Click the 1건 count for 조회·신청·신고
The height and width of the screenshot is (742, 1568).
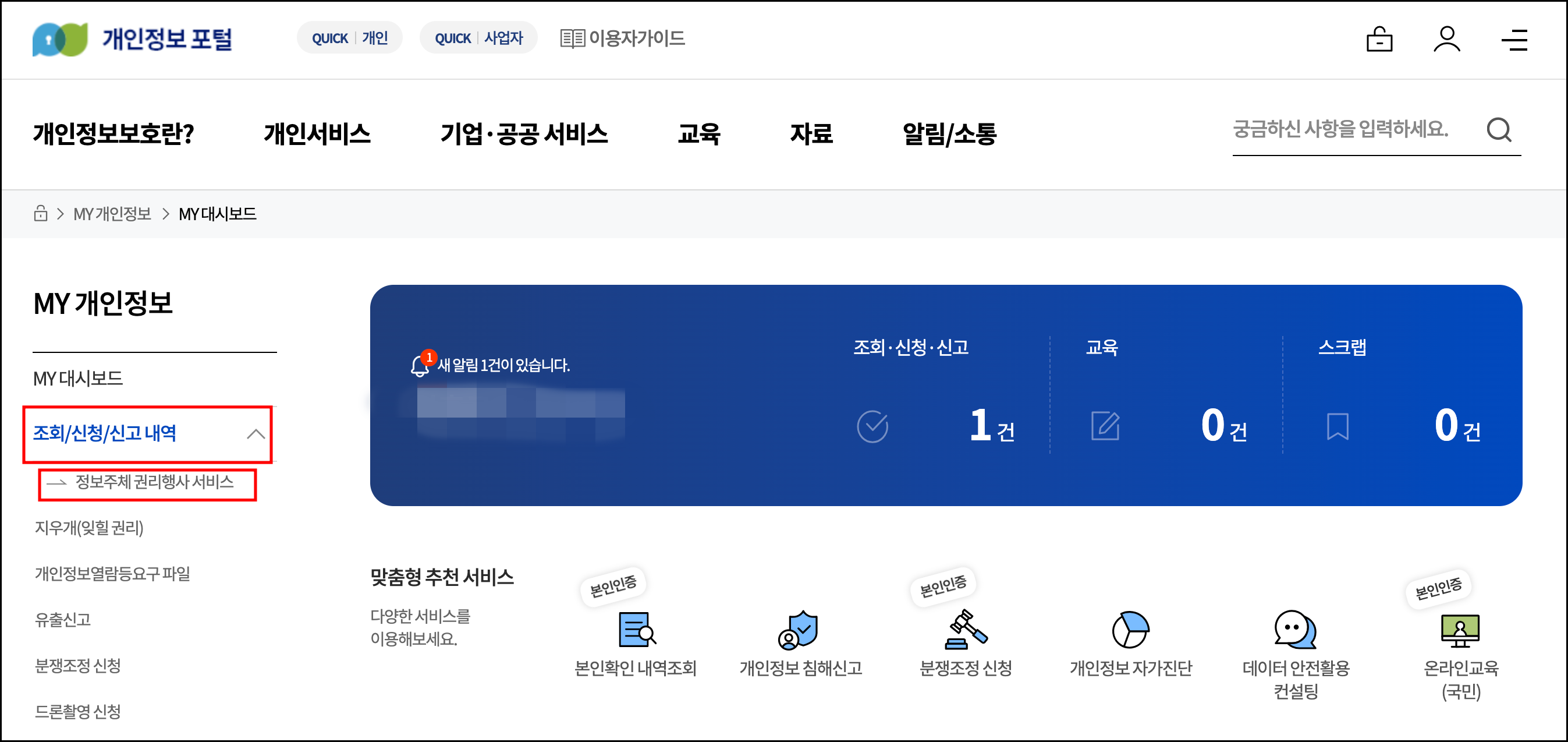(992, 425)
